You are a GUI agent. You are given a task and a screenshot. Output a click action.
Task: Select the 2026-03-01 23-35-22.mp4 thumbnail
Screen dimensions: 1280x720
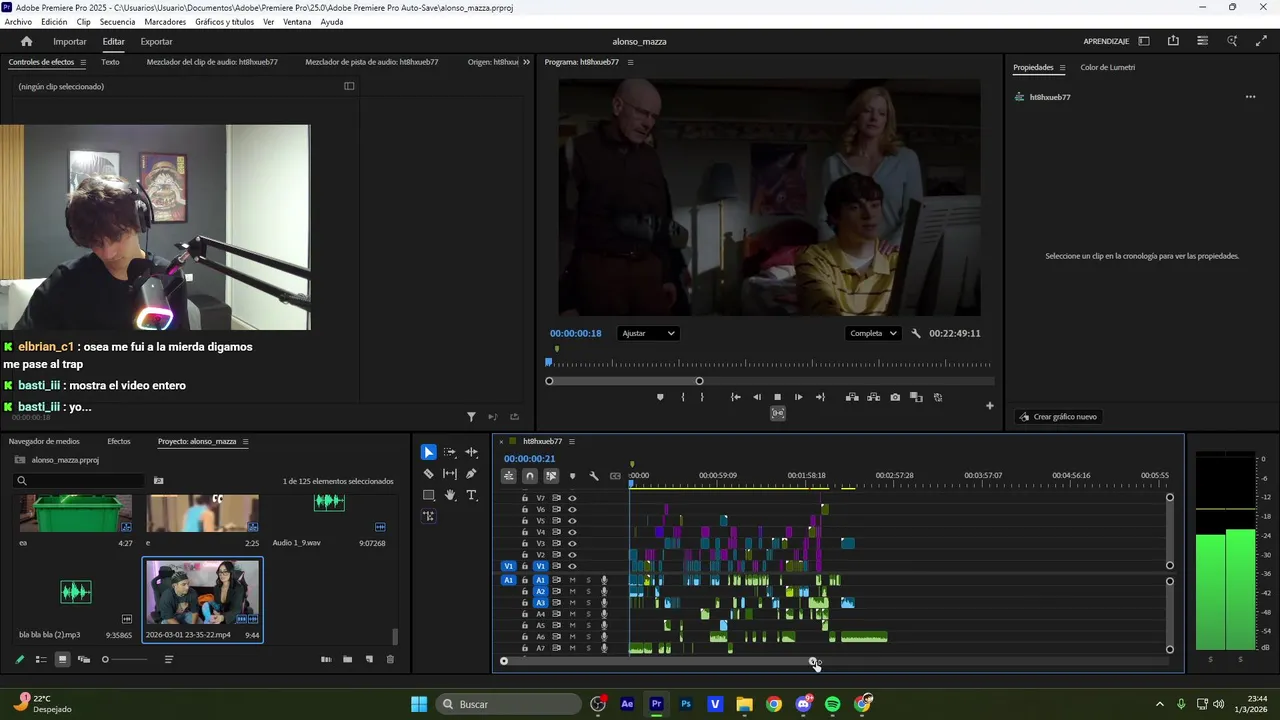(x=202, y=593)
